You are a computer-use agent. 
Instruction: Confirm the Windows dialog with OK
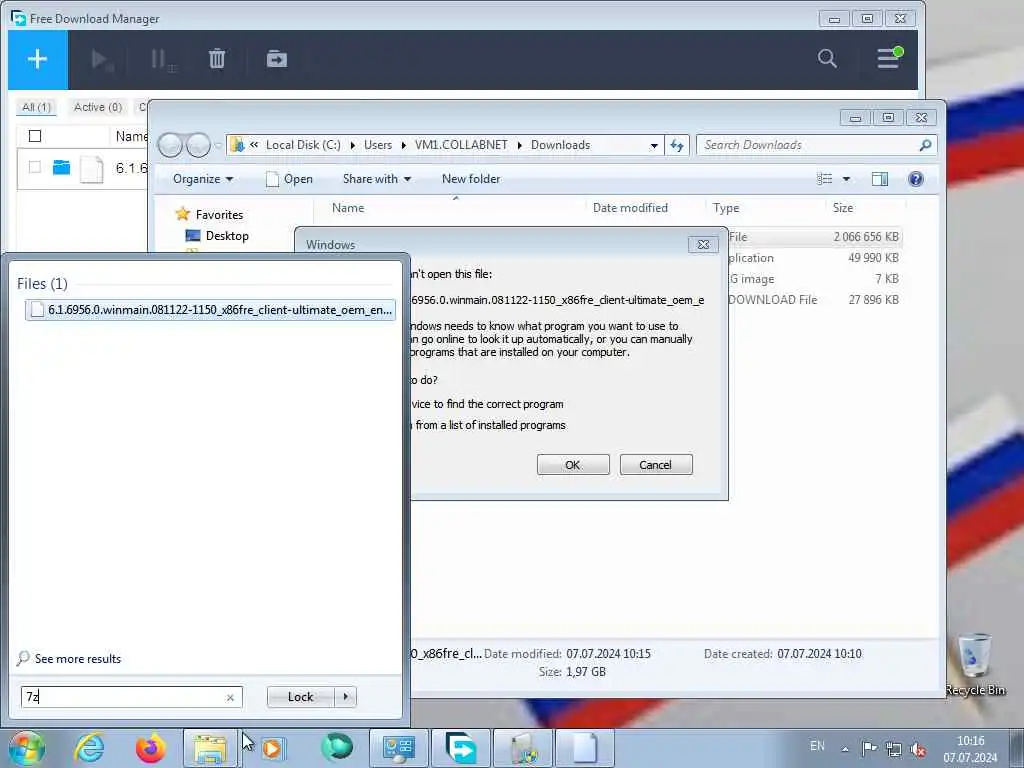[573, 464]
